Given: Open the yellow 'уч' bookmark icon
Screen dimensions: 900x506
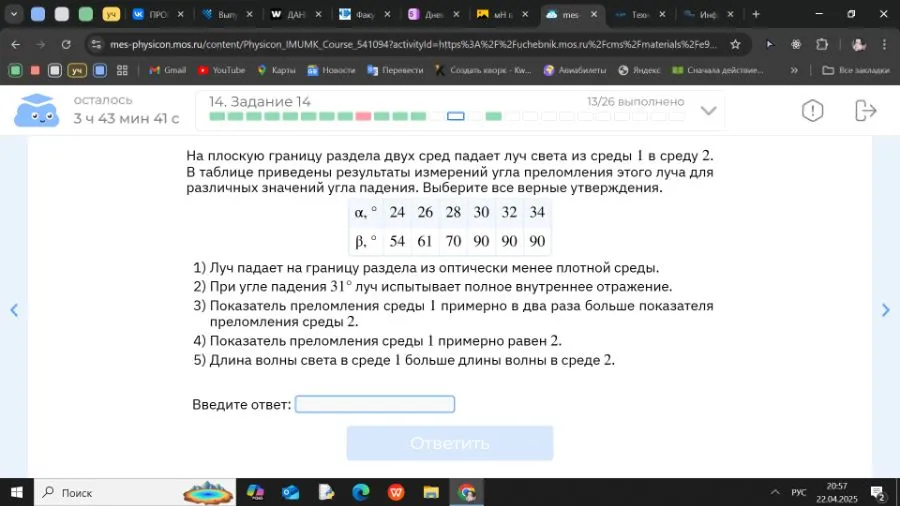Looking at the screenshot, I should pos(77,70).
